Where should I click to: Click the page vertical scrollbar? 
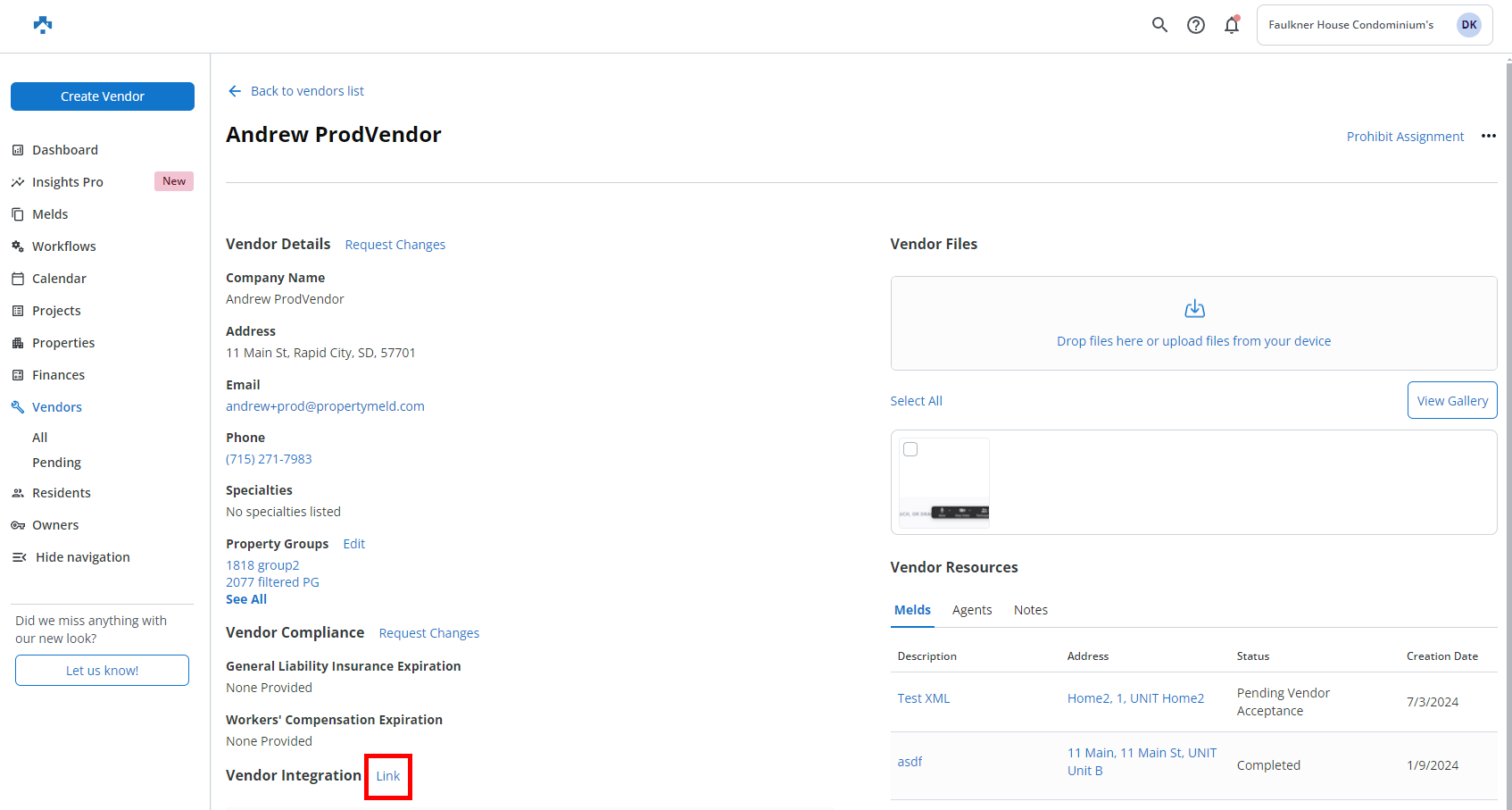point(1508,357)
